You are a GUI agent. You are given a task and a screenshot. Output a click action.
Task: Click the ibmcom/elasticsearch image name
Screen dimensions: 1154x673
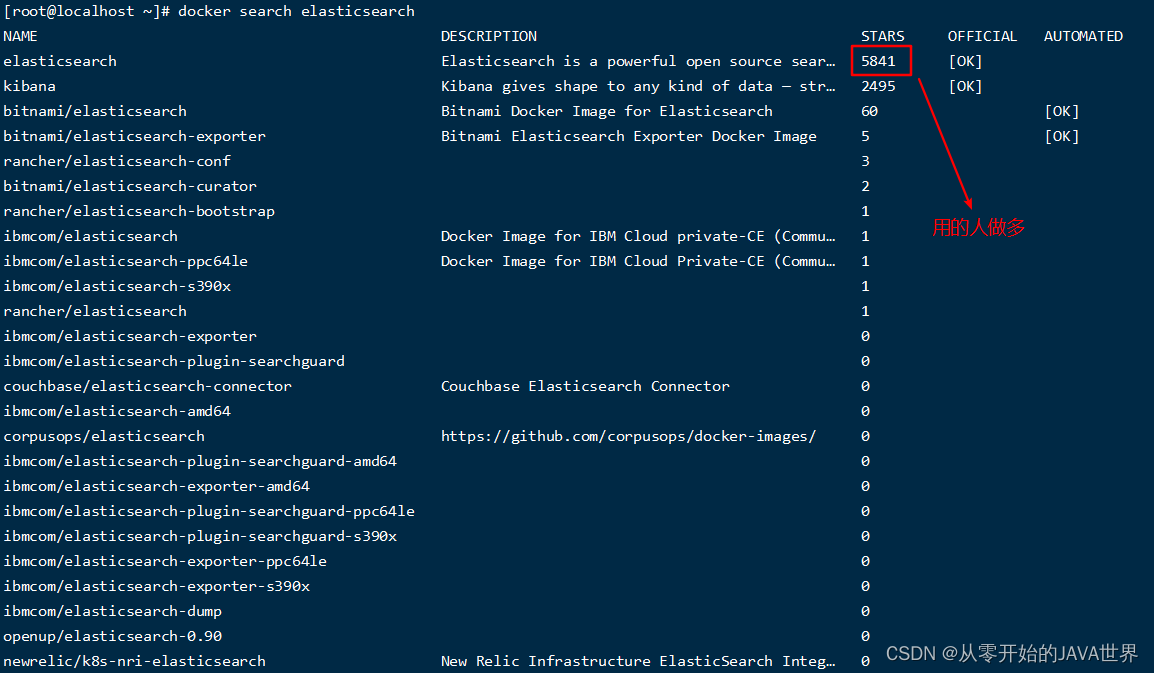pos(90,236)
